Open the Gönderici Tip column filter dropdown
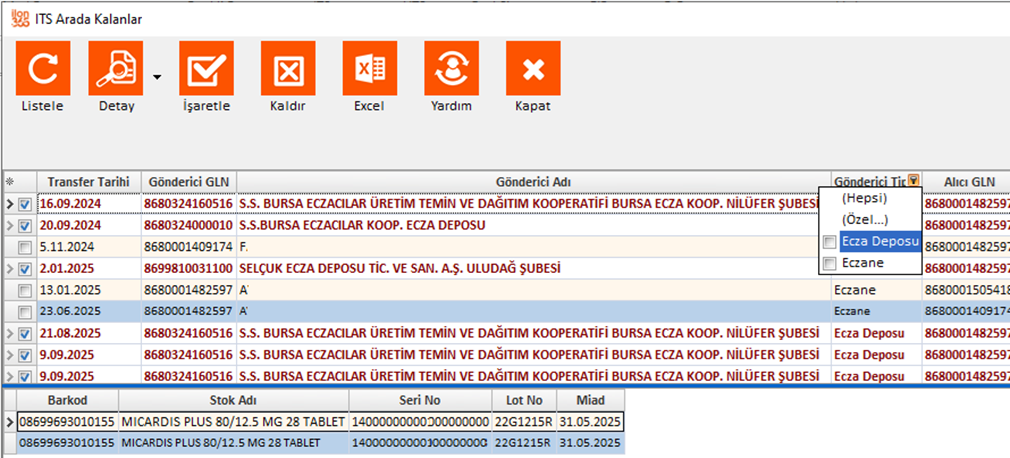Image resolution: width=1010 pixels, height=458 pixels. [x=913, y=182]
